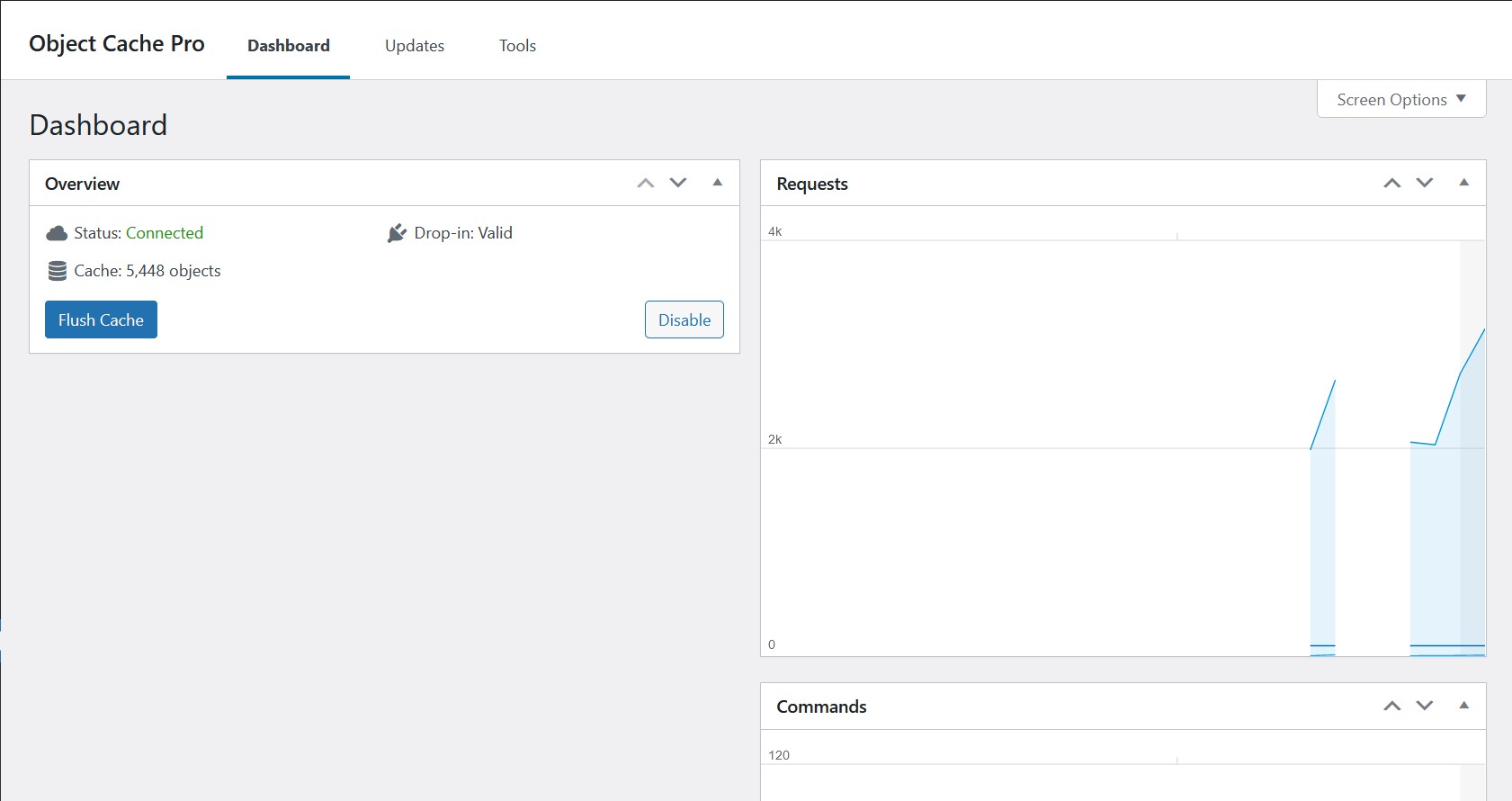This screenshot has width=1512, height=801.
Task: Open the Dashboard tab
Action: pyautogui.click(x=288, y=45)
